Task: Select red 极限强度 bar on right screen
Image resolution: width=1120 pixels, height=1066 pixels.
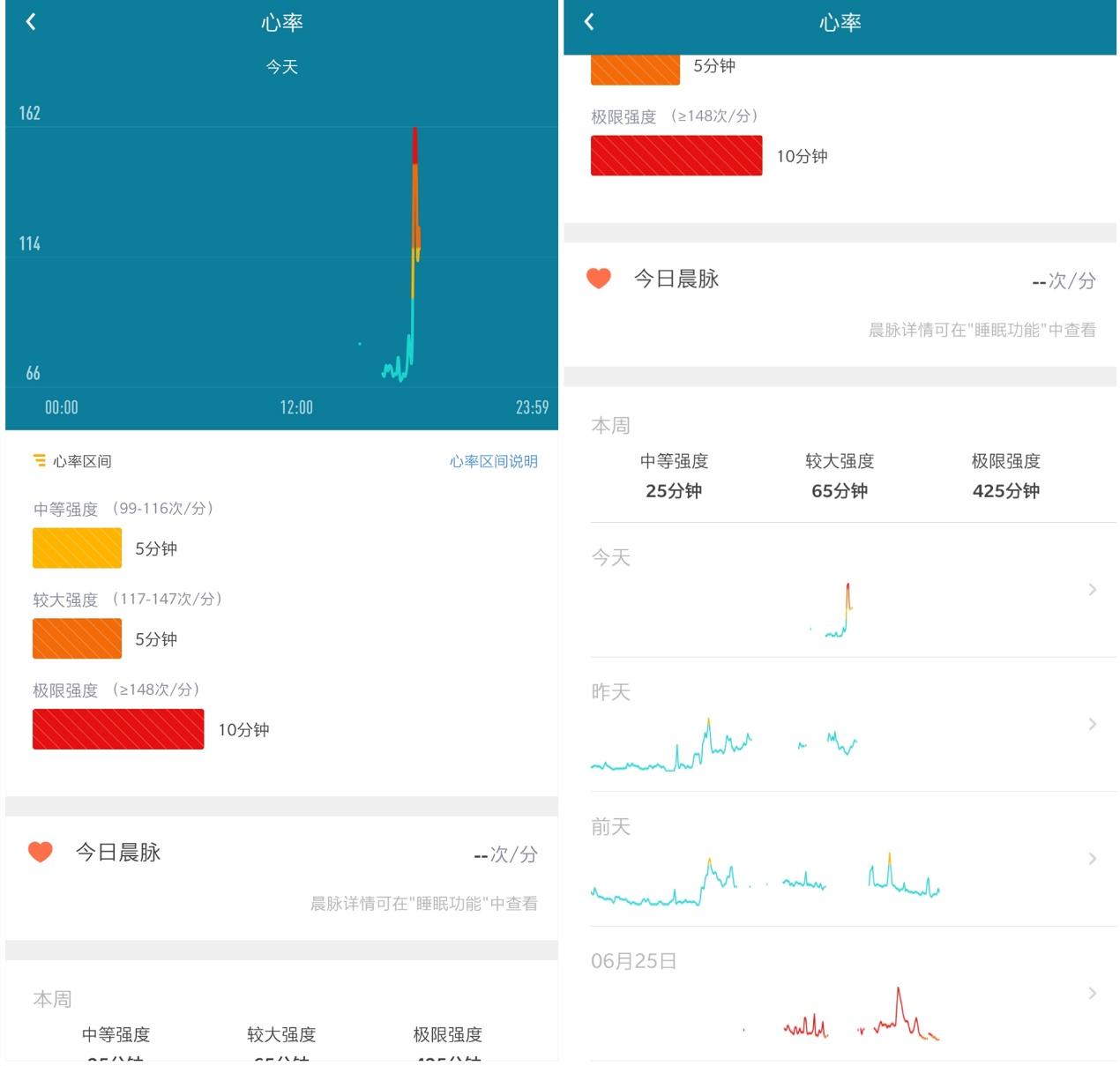Action: click(x=676, y=155)
